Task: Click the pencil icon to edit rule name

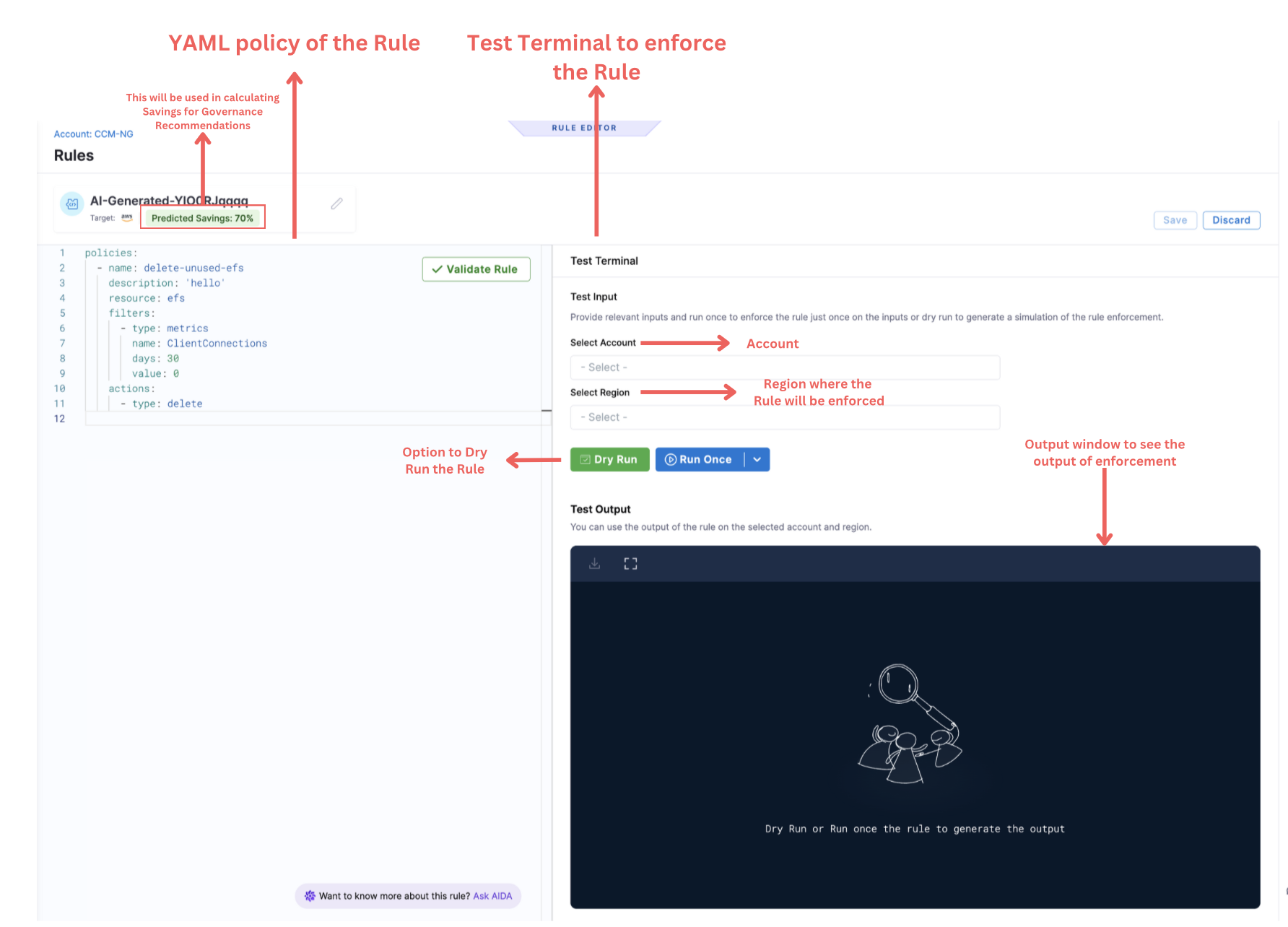Action: pos(336,204)
